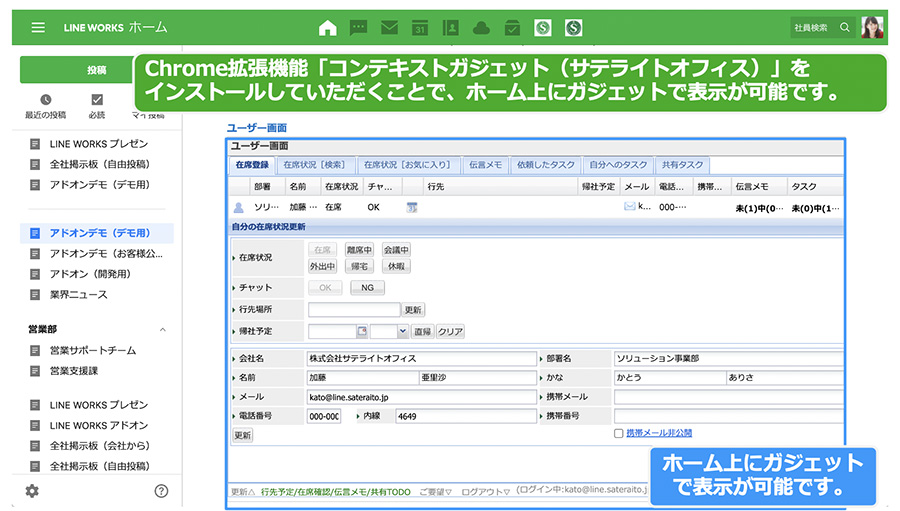Screen dimensions: 900x511
Task: Collapse the 営業部 section chevron
Action: click(x=162, y=330)
